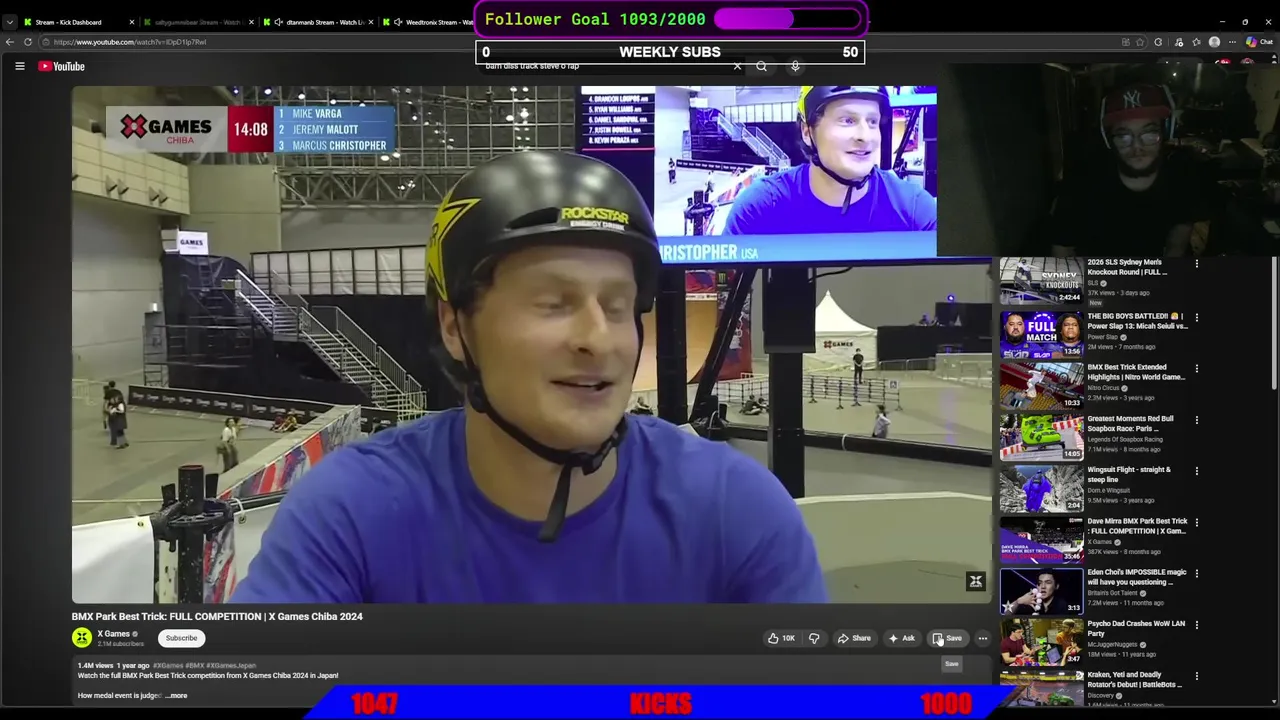Share the BMX Park video
Screen dimensions: 1280x720
click(x=854, y=638)
